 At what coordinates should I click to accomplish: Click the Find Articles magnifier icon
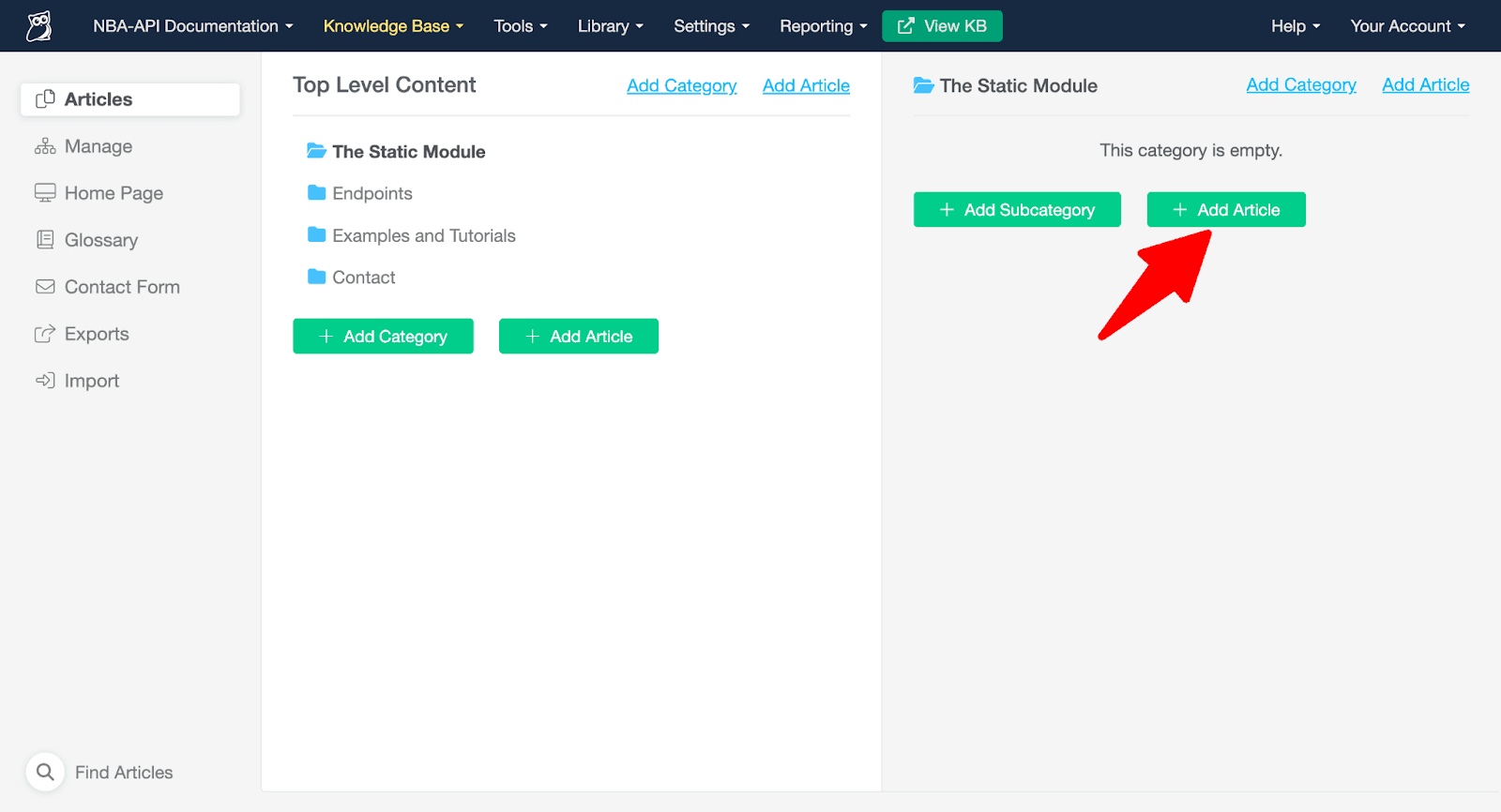pos(45,772)
